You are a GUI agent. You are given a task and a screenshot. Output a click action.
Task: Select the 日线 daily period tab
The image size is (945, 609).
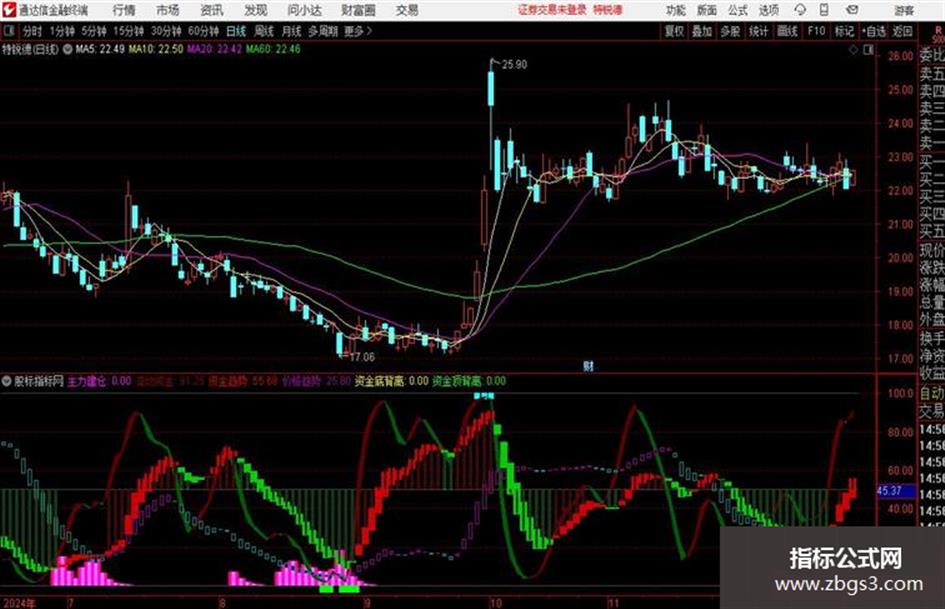tap(236, 31)
